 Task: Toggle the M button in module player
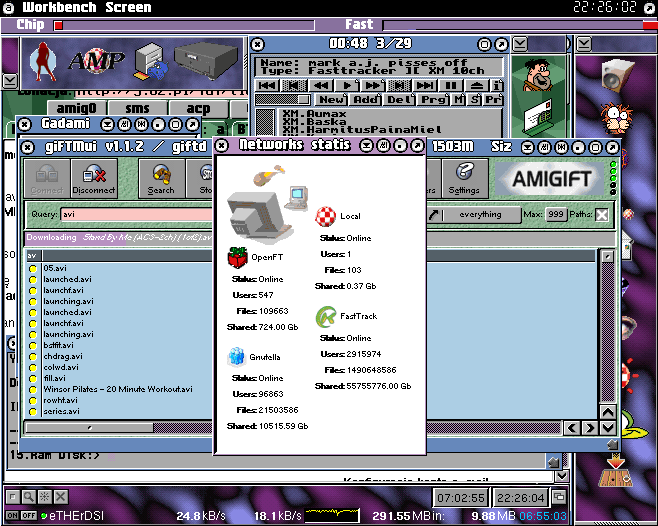coord(459,99)
